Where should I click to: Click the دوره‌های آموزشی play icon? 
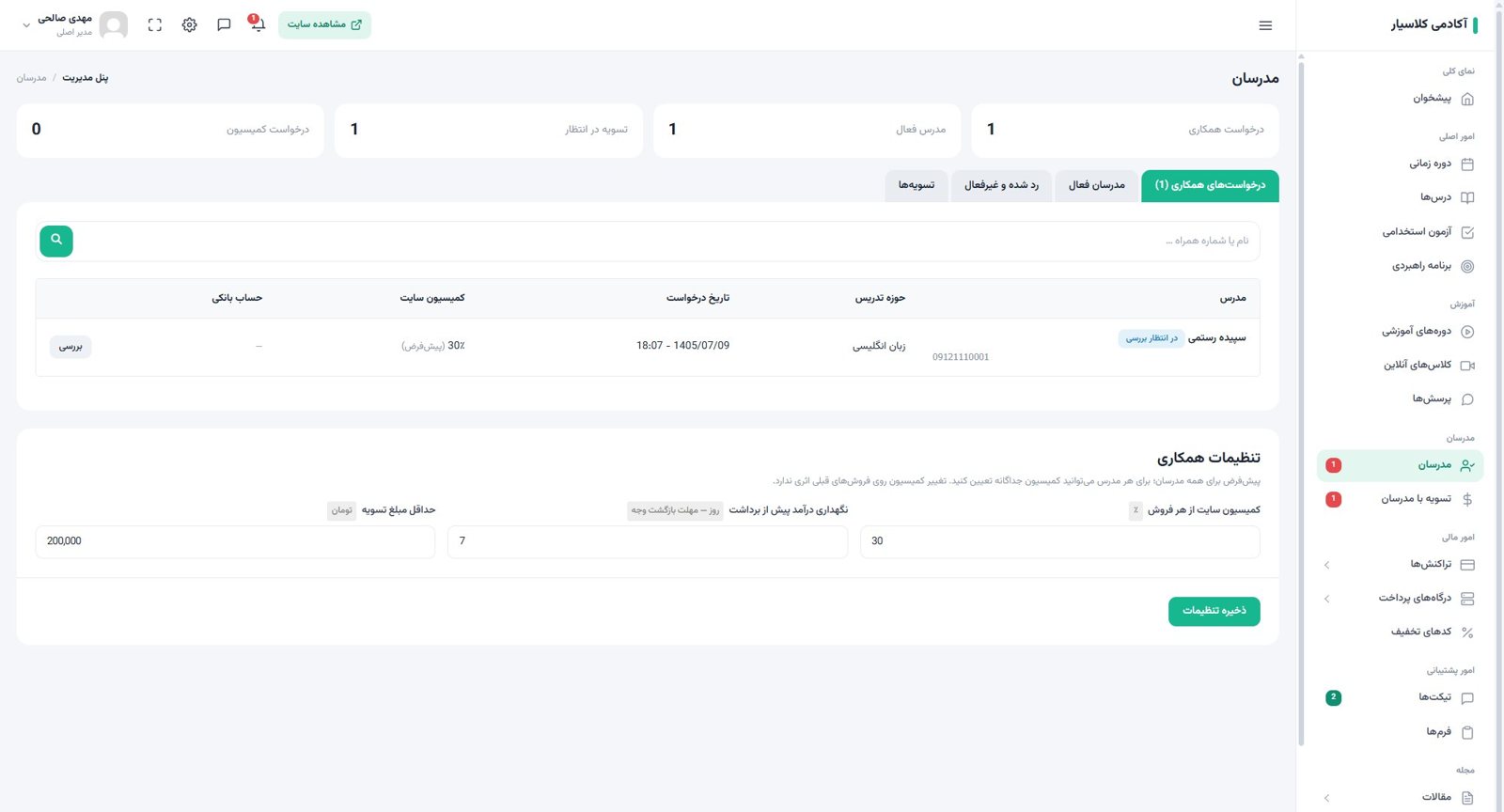point(1467,332)
